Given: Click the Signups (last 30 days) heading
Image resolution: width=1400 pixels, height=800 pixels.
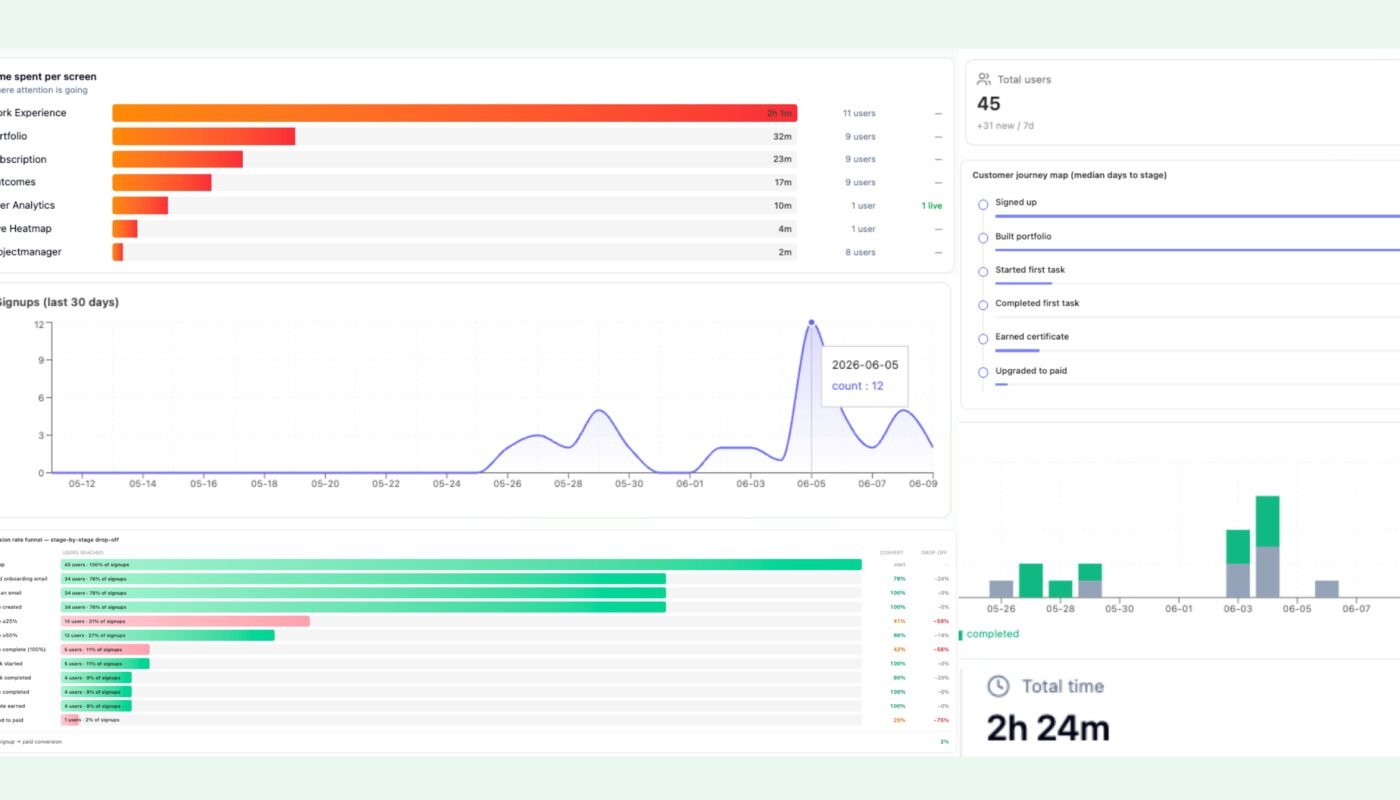Looking at the screenshot, I should point(57,302).
